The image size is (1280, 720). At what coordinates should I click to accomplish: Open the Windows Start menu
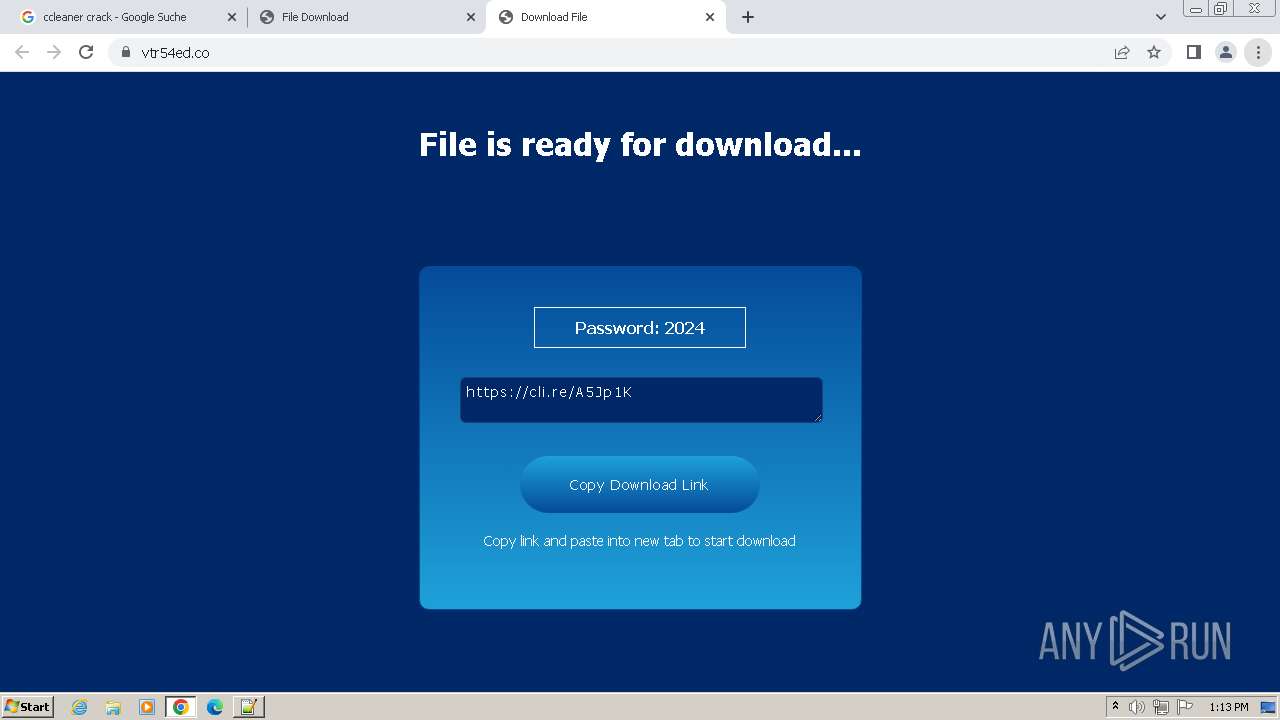[28, 706]
